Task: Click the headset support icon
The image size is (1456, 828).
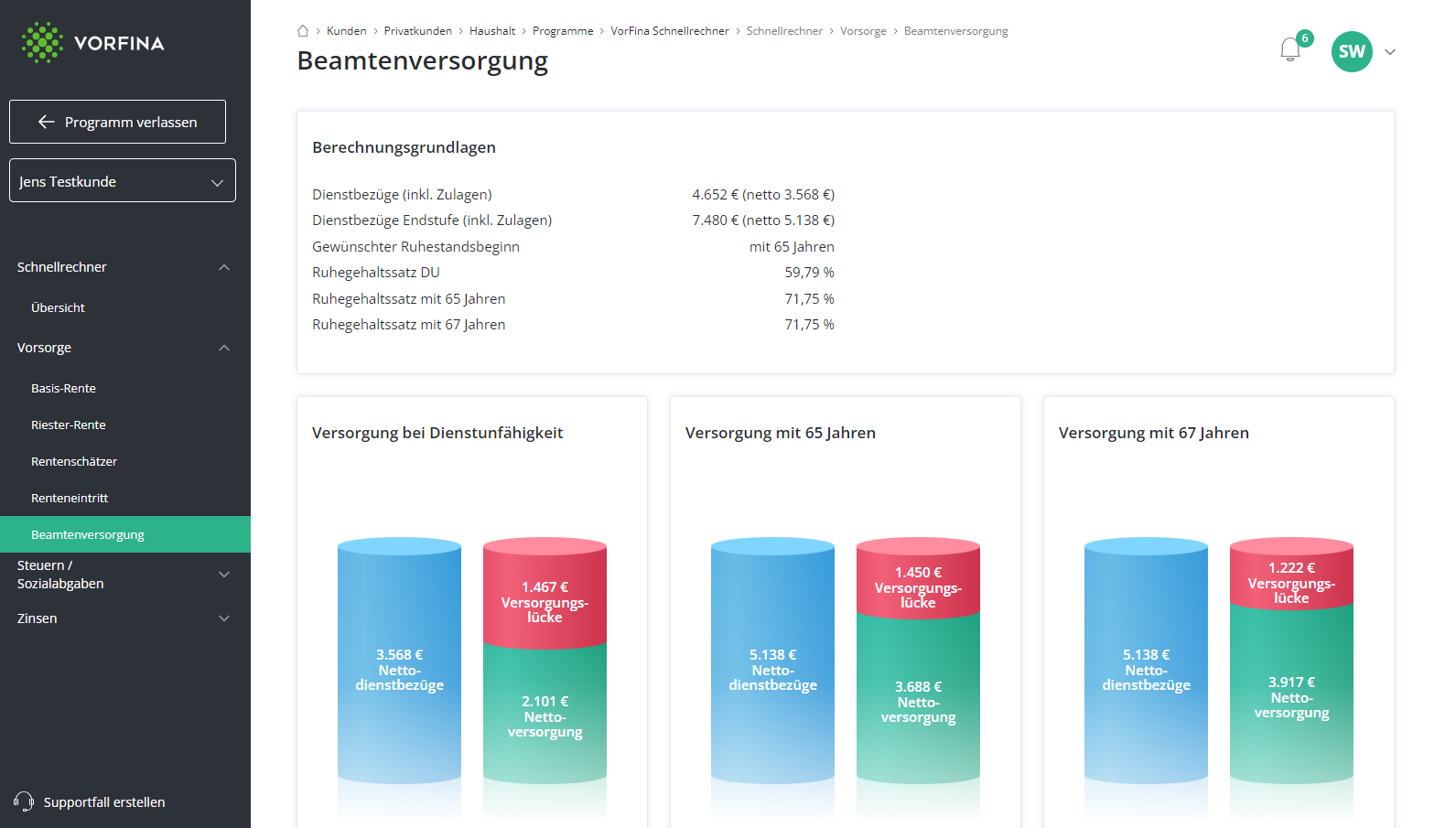Action: [24, 802]
